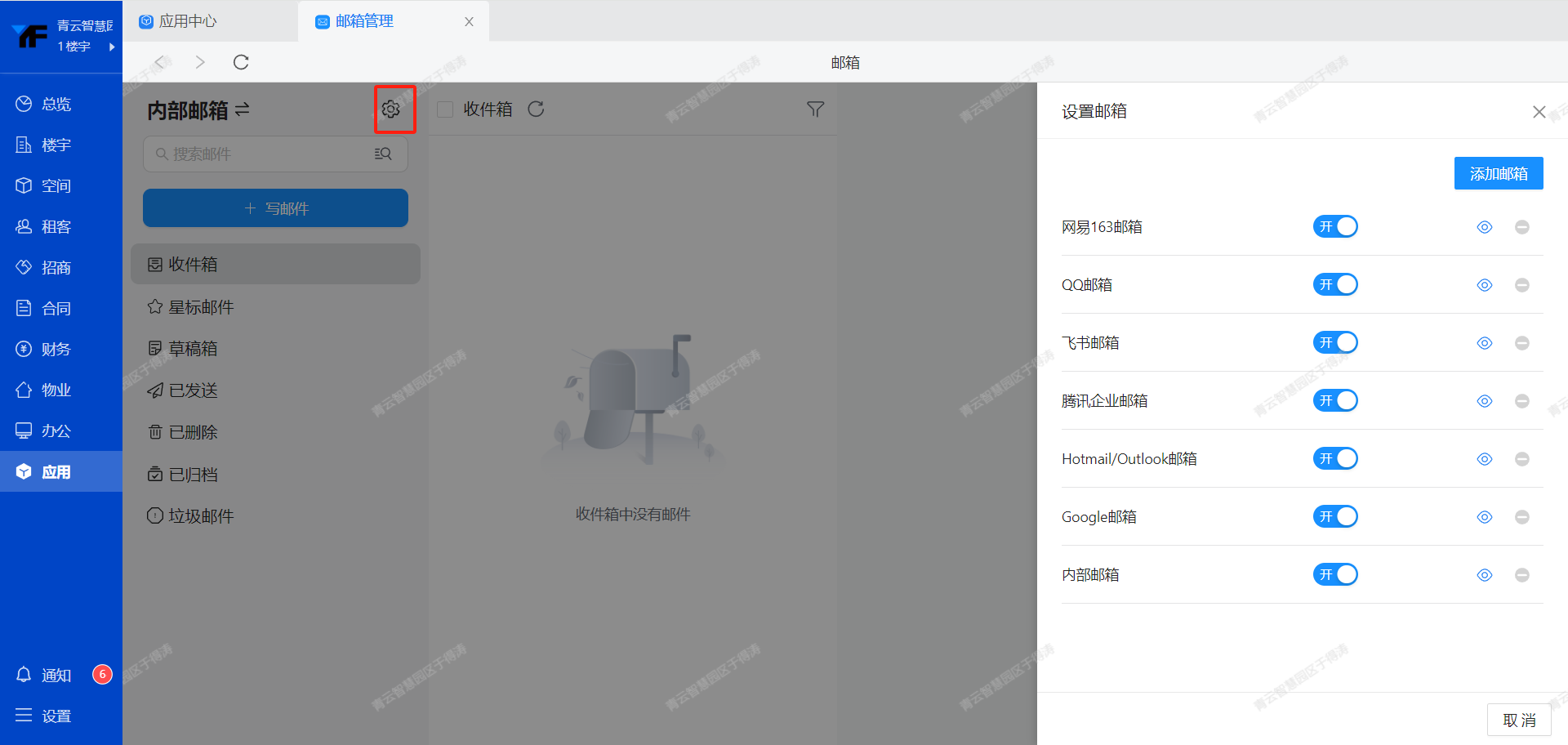1568x745 pixels.
Task: Click the 添加邮箱 button
Action: click(1498, 173)
